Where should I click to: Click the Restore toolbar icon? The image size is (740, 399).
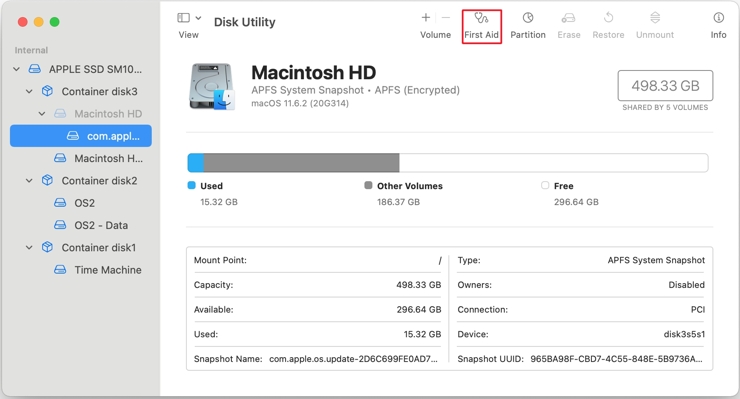608,18
